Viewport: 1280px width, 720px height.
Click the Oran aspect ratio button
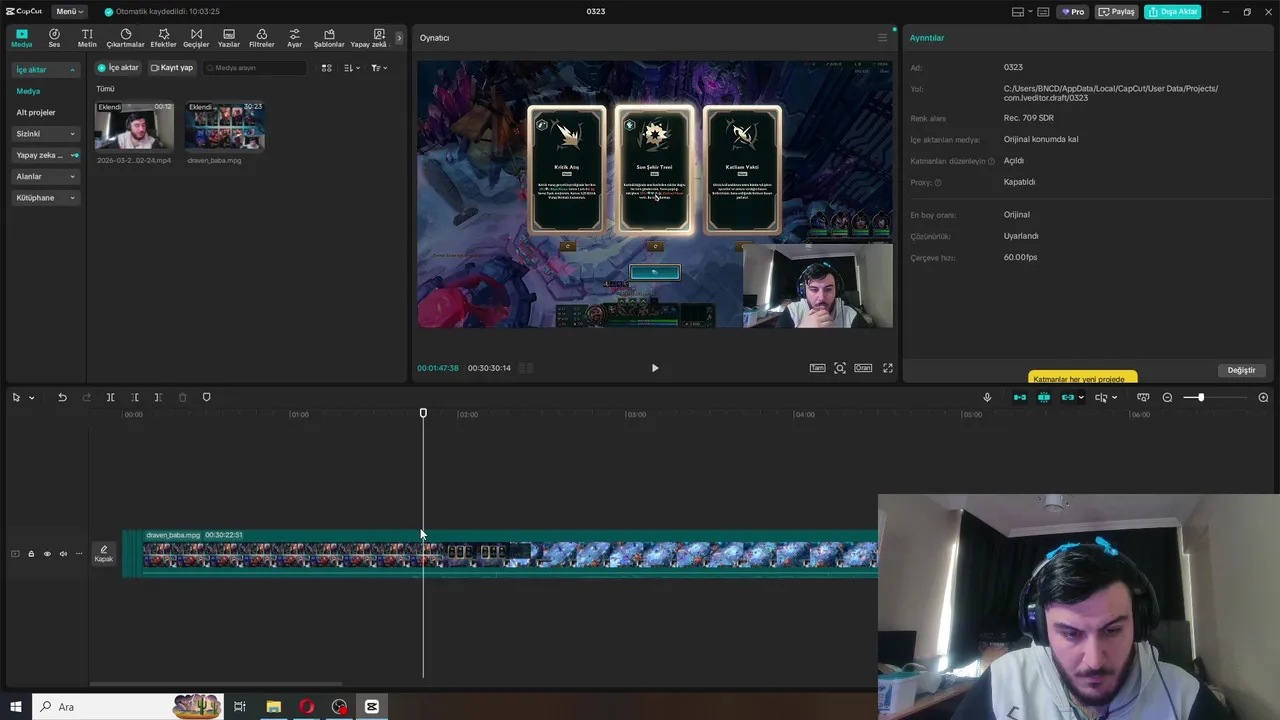[863, 368]
